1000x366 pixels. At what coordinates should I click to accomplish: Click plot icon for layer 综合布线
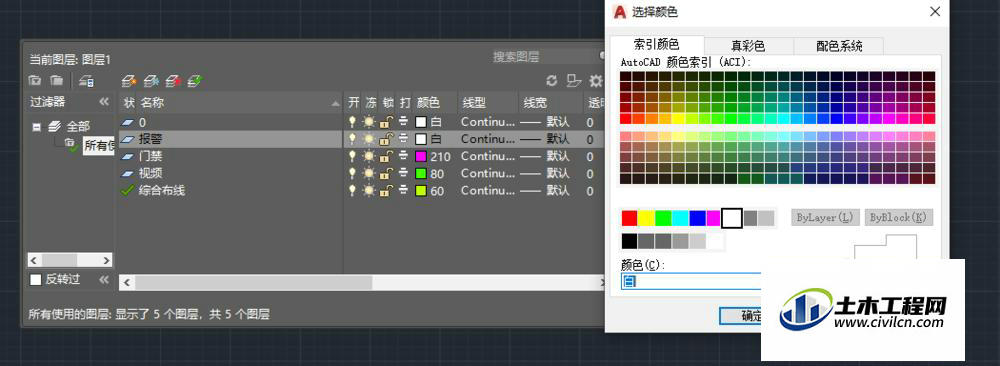pos(404,191)
